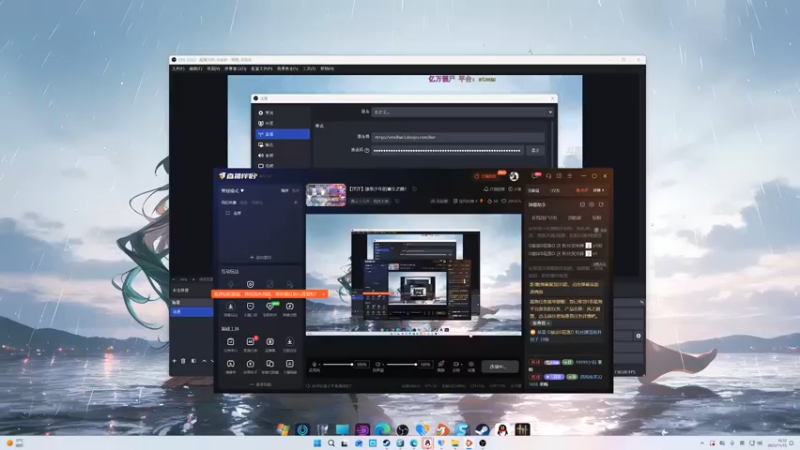This screenshot has width=800, height=450.
Task: Switch to portrait mode in the scene panel header
Action: click(295, 190)
